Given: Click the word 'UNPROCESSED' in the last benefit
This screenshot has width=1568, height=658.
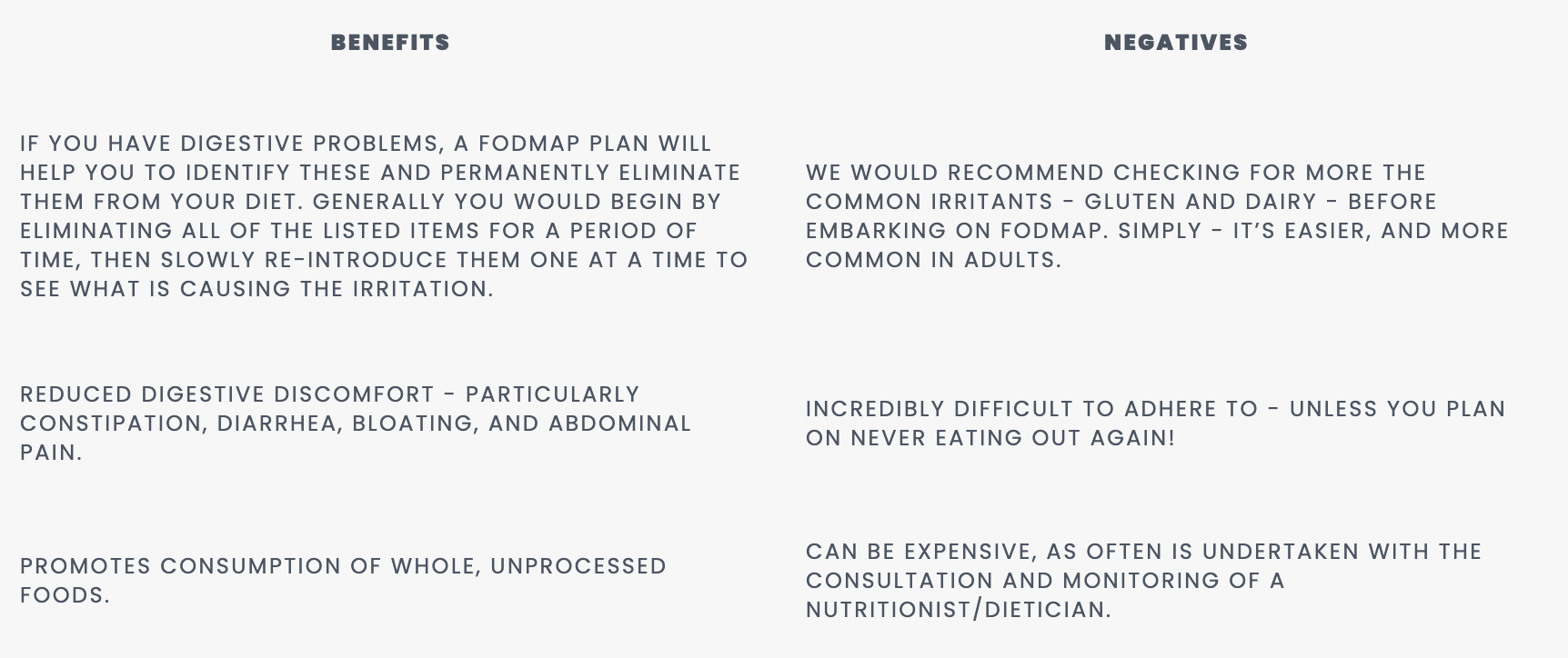Looking at the screenshot, I should coord(578,566).
